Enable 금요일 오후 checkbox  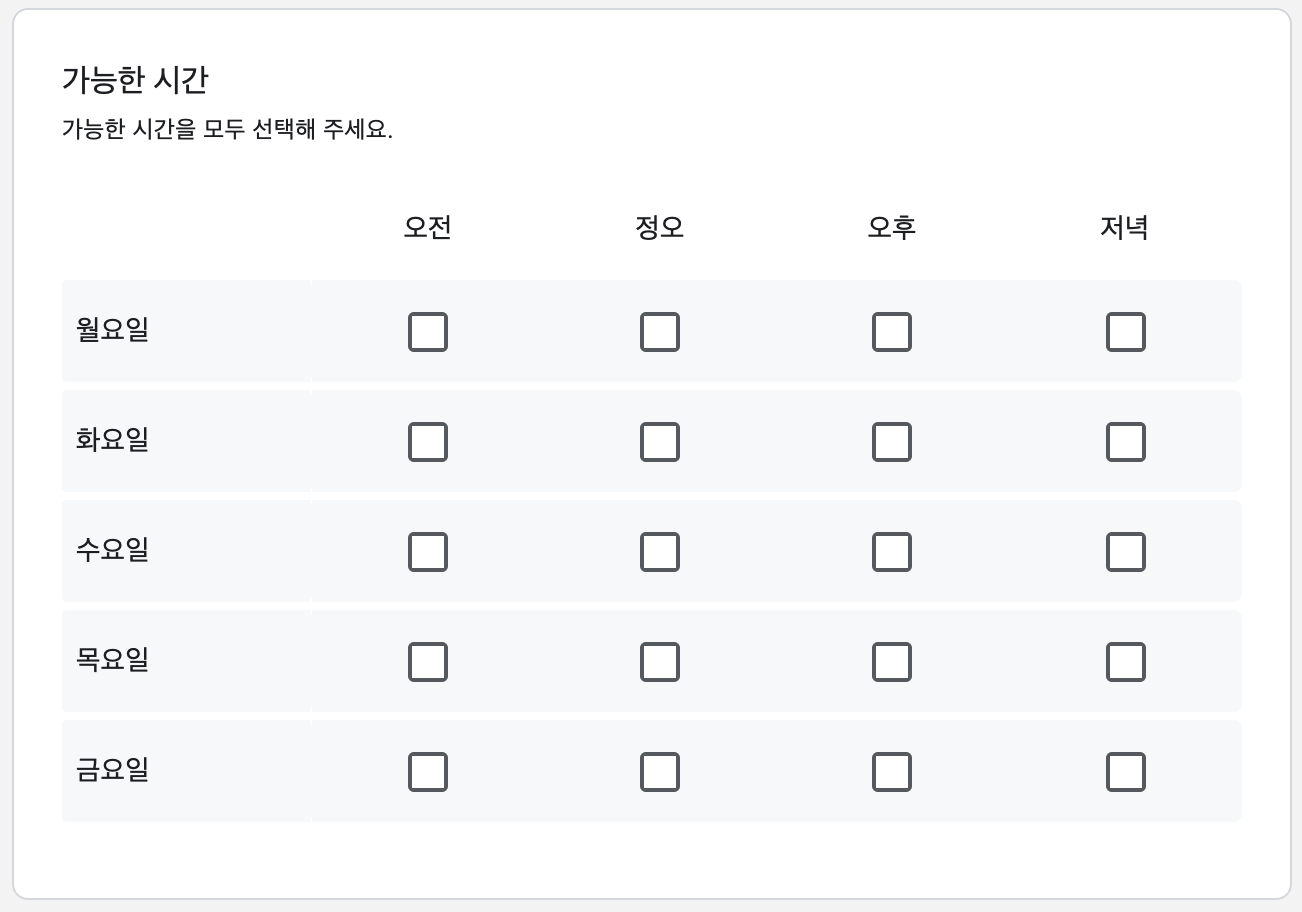coord(892,772)
